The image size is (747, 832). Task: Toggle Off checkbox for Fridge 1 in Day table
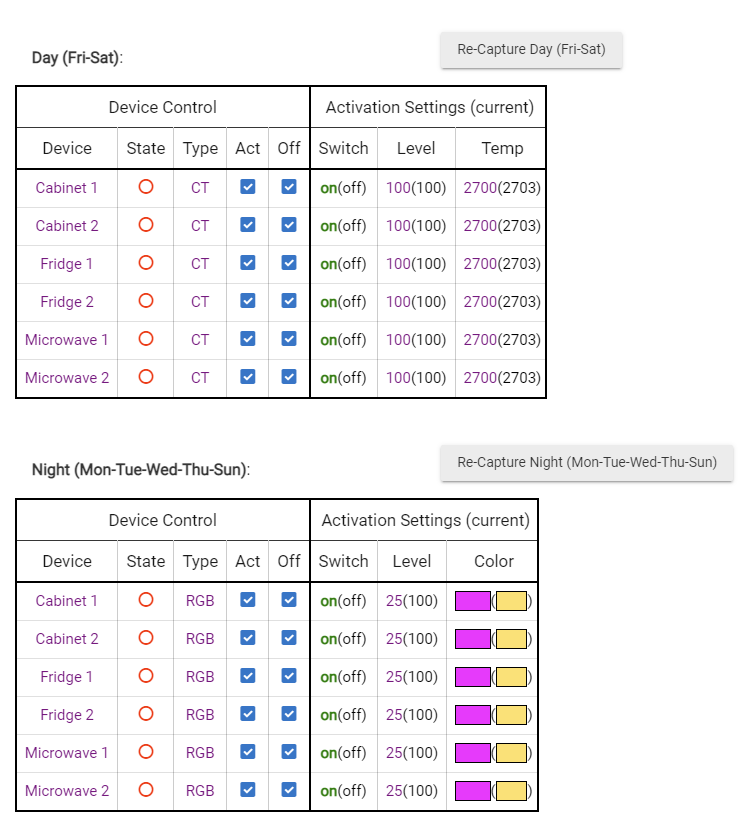[x=289, y=263]
